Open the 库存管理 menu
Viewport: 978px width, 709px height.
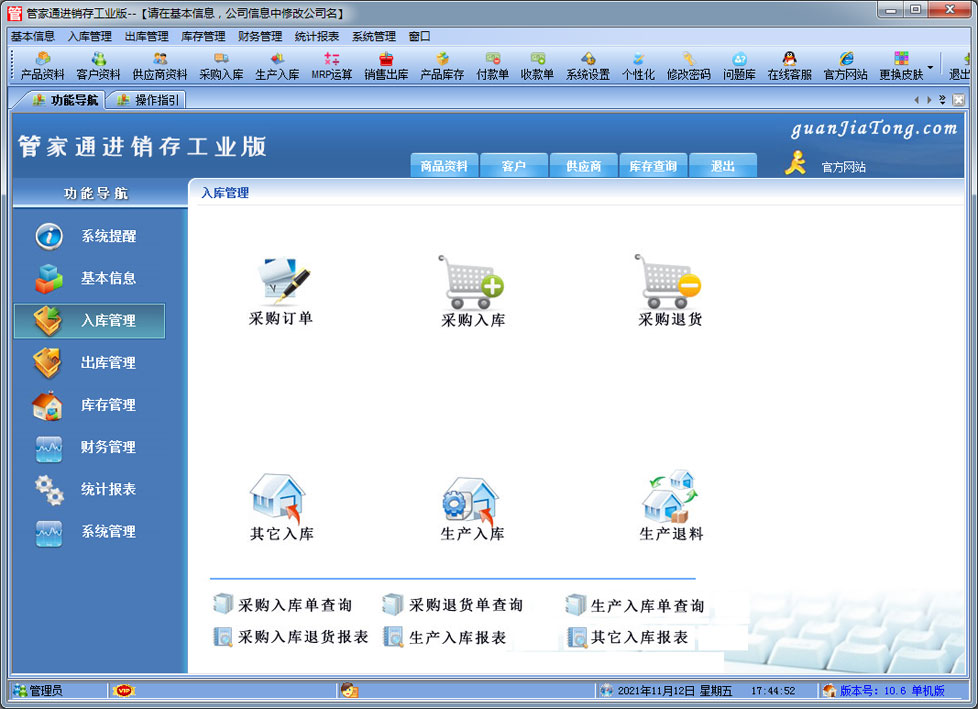click(x=203, y=36)
